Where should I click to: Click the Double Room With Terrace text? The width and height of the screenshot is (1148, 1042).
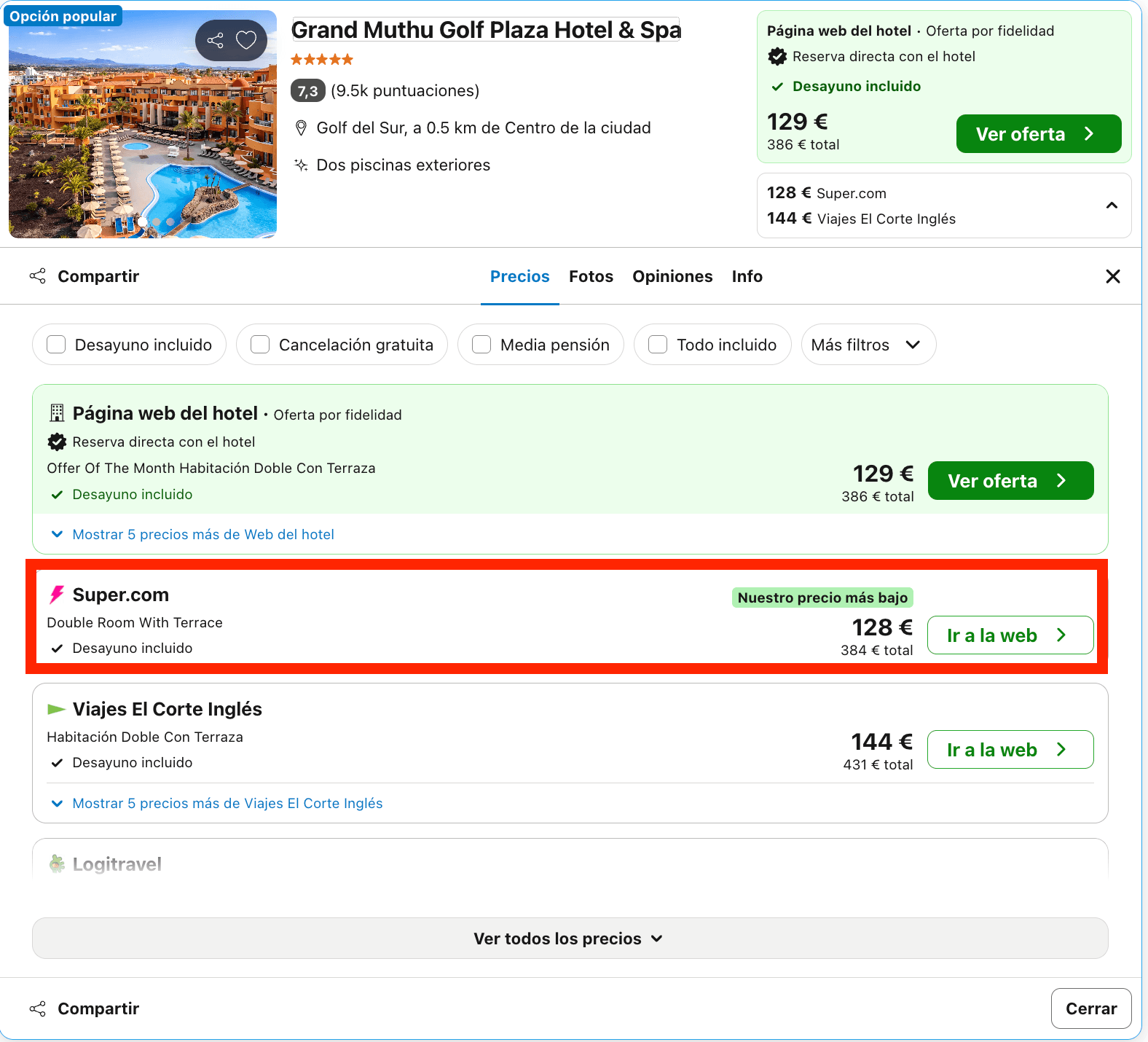coord(135,622)
